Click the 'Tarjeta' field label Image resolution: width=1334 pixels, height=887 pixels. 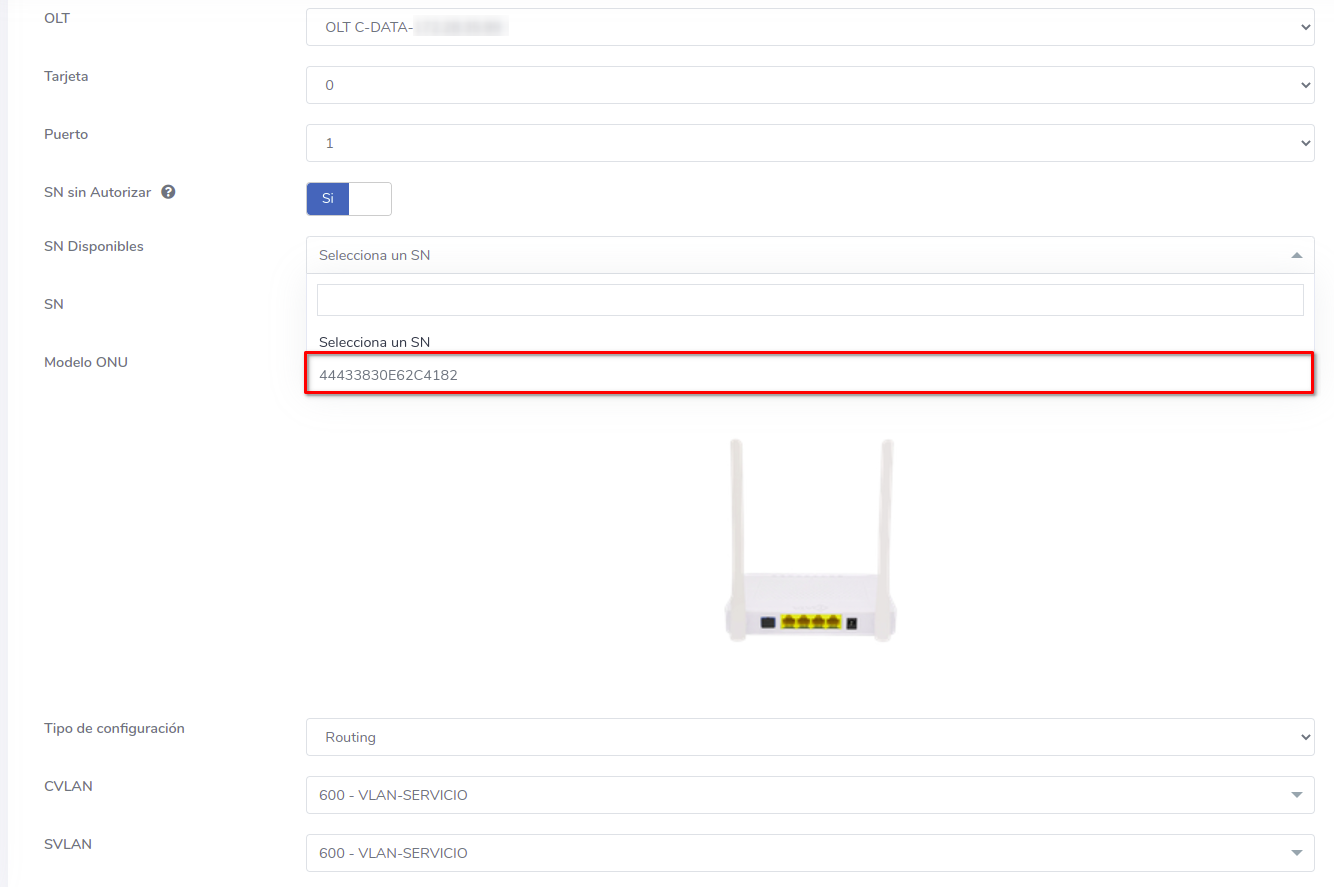[66, 76]
